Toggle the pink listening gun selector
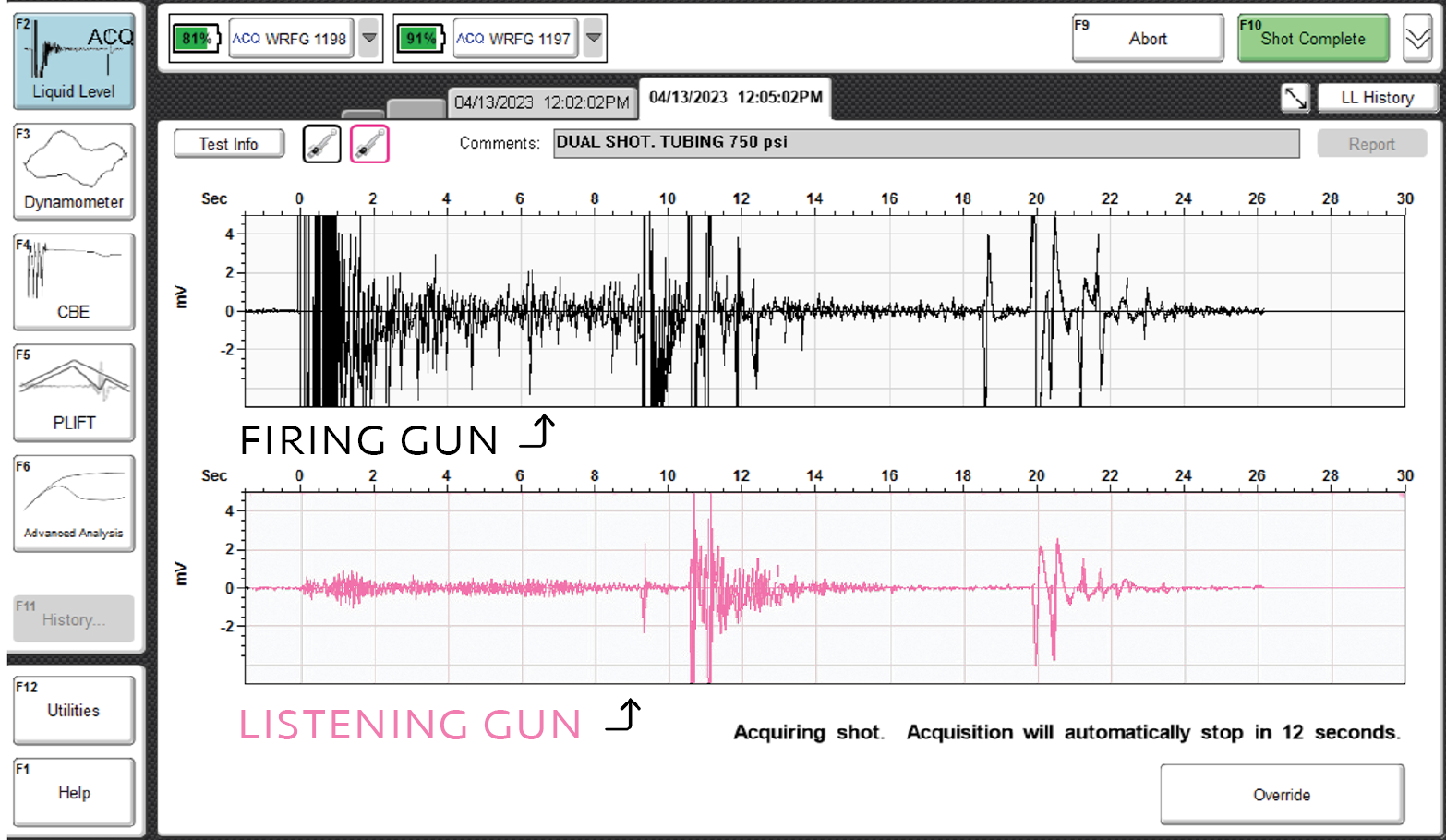Screen dimensions: 1446x840 369,144
